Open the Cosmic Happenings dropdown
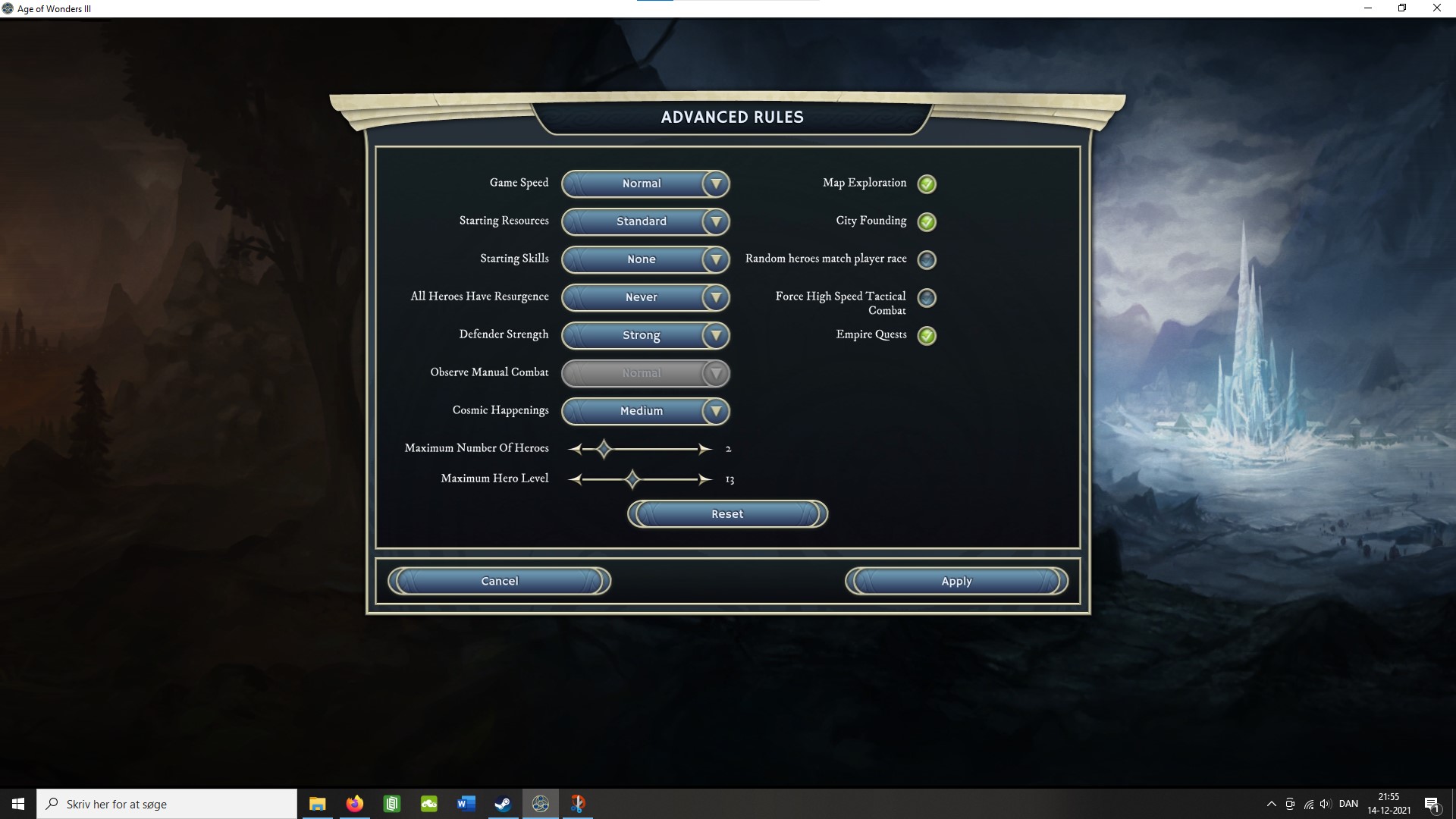Screen dimensions: 1456x819 pyautogui.click(x=645, y=411)
